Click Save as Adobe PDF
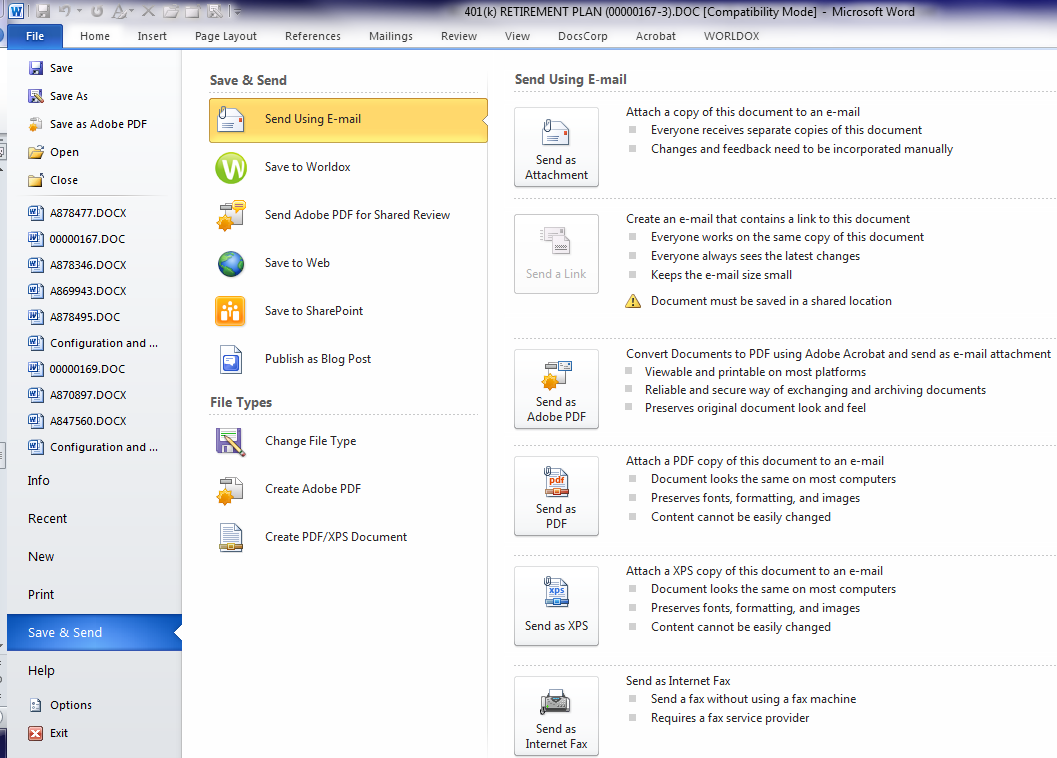 (88, 124)
